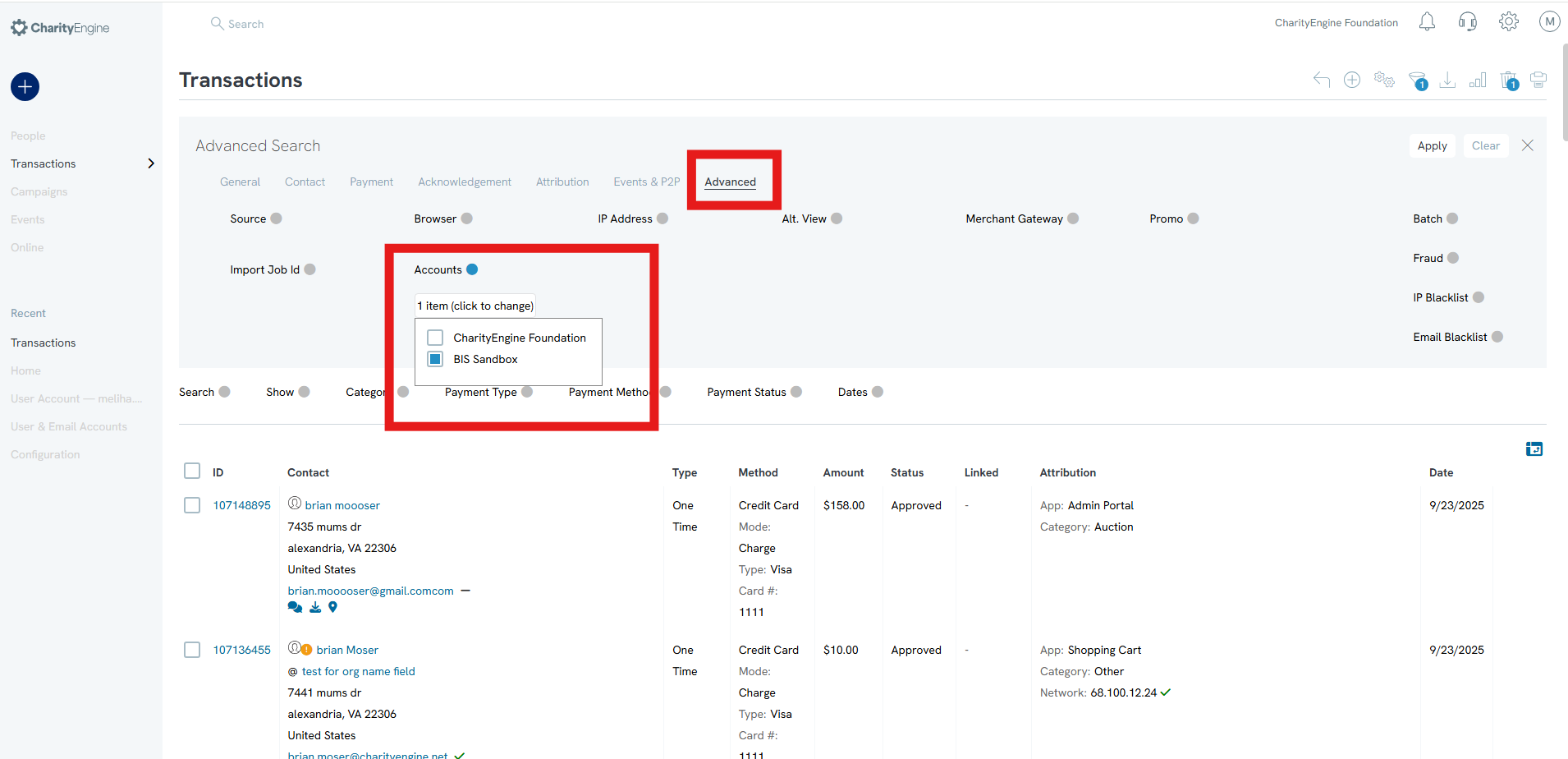Turn off the Accounts filter
1568x759 pixels.
coord(472,269)
